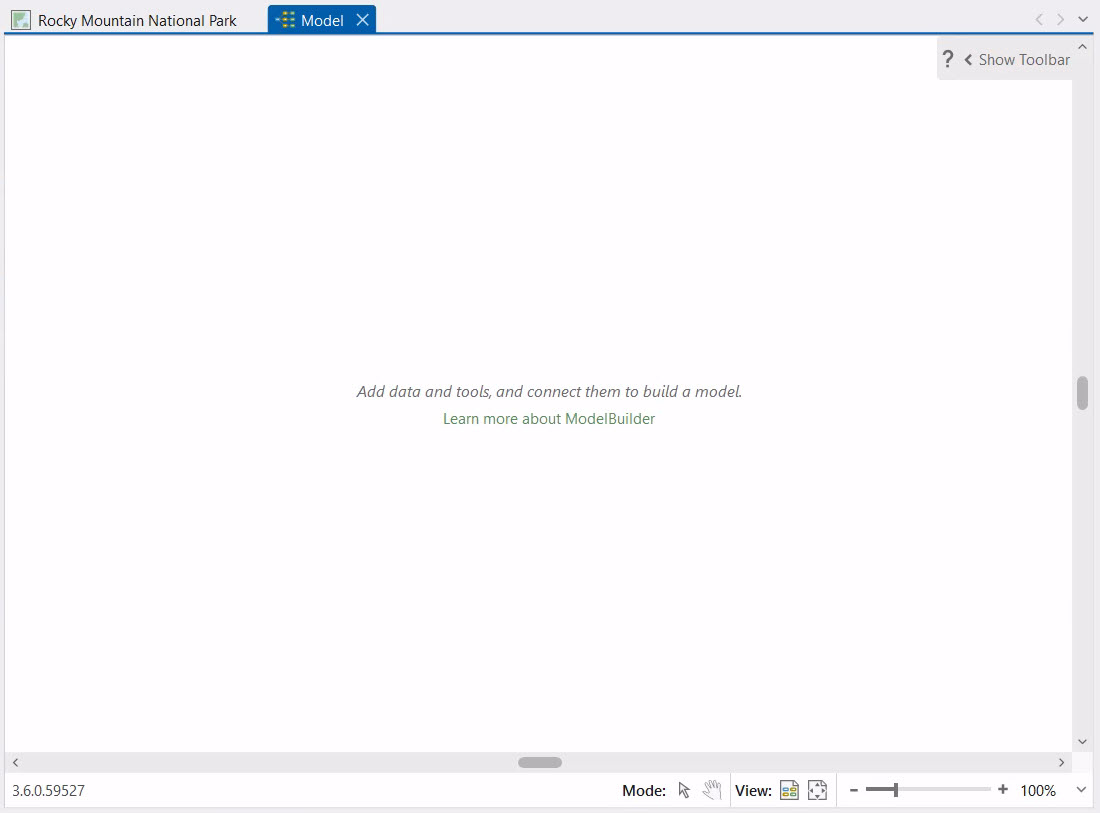Viewport: 1100px width, 813px height.
Task: Click the green ModelBuilder icon on the Model tab
Action: (x=288, y=18)
